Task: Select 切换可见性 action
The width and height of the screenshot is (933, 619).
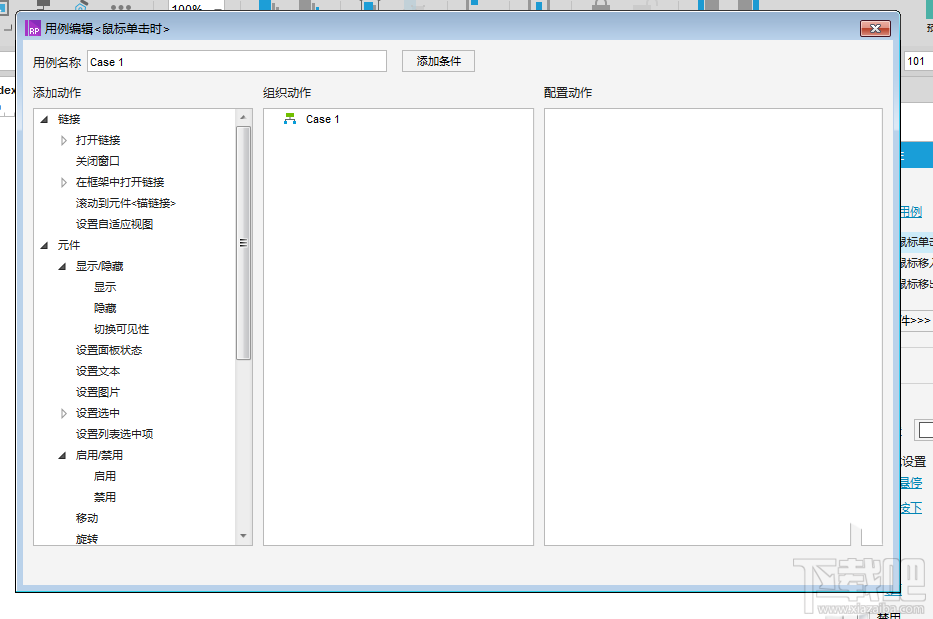Action: pyautogui.click(x=121, y=329)
